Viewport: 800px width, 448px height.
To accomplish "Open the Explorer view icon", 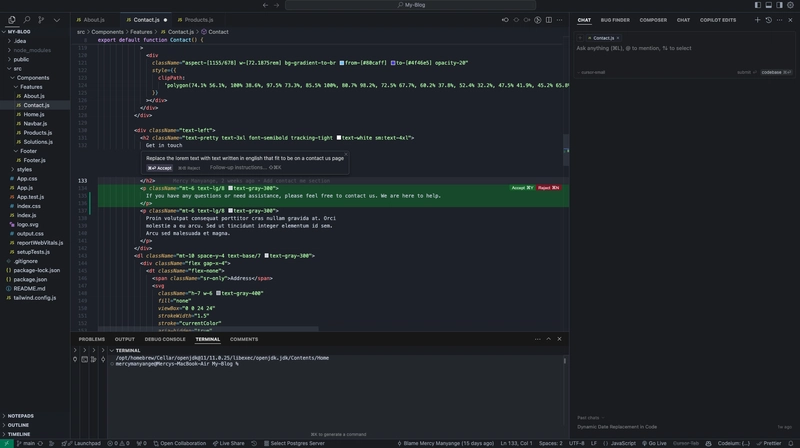I will [11, 20].
